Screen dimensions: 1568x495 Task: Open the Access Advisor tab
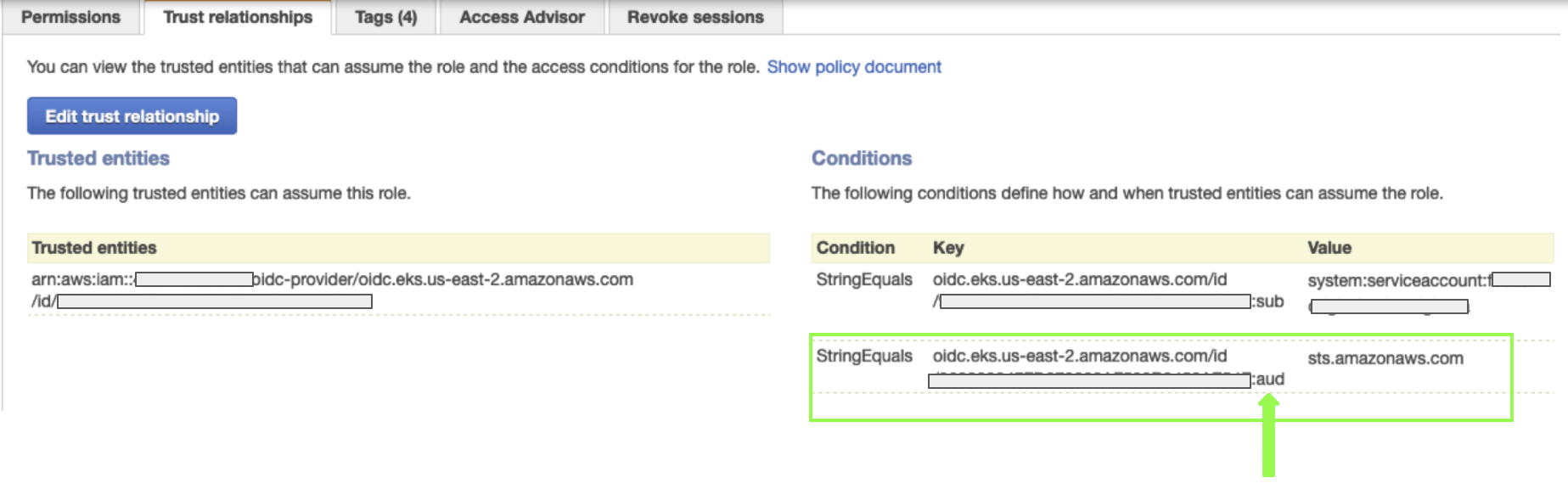pos(522,17)
